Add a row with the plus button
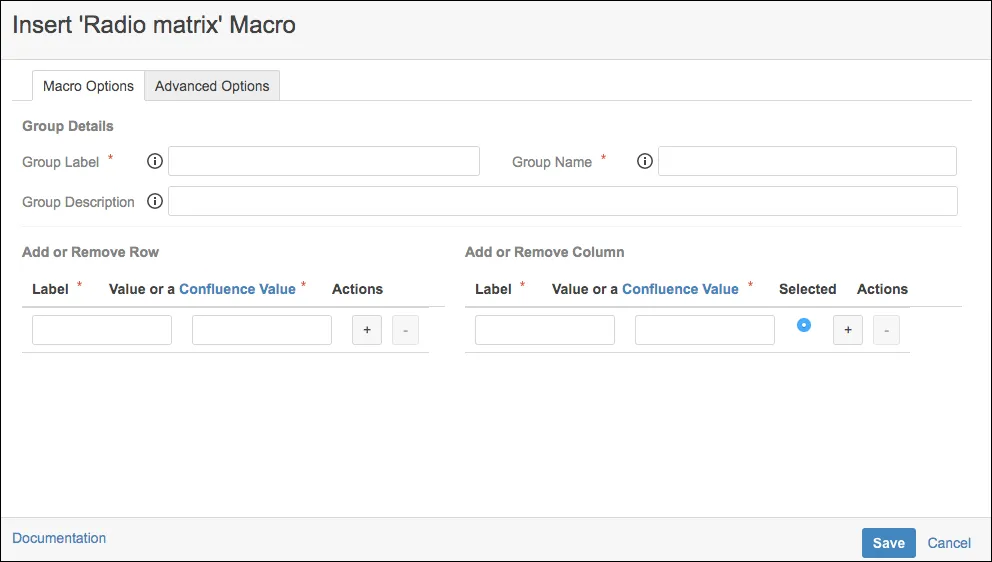The height and width of the screenshot is (562, 992). (x=367, y=330)
